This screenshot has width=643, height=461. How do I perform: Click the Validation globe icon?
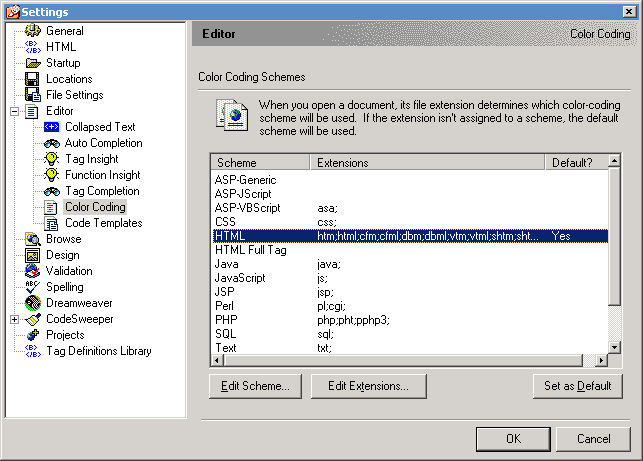coord(32,271)
